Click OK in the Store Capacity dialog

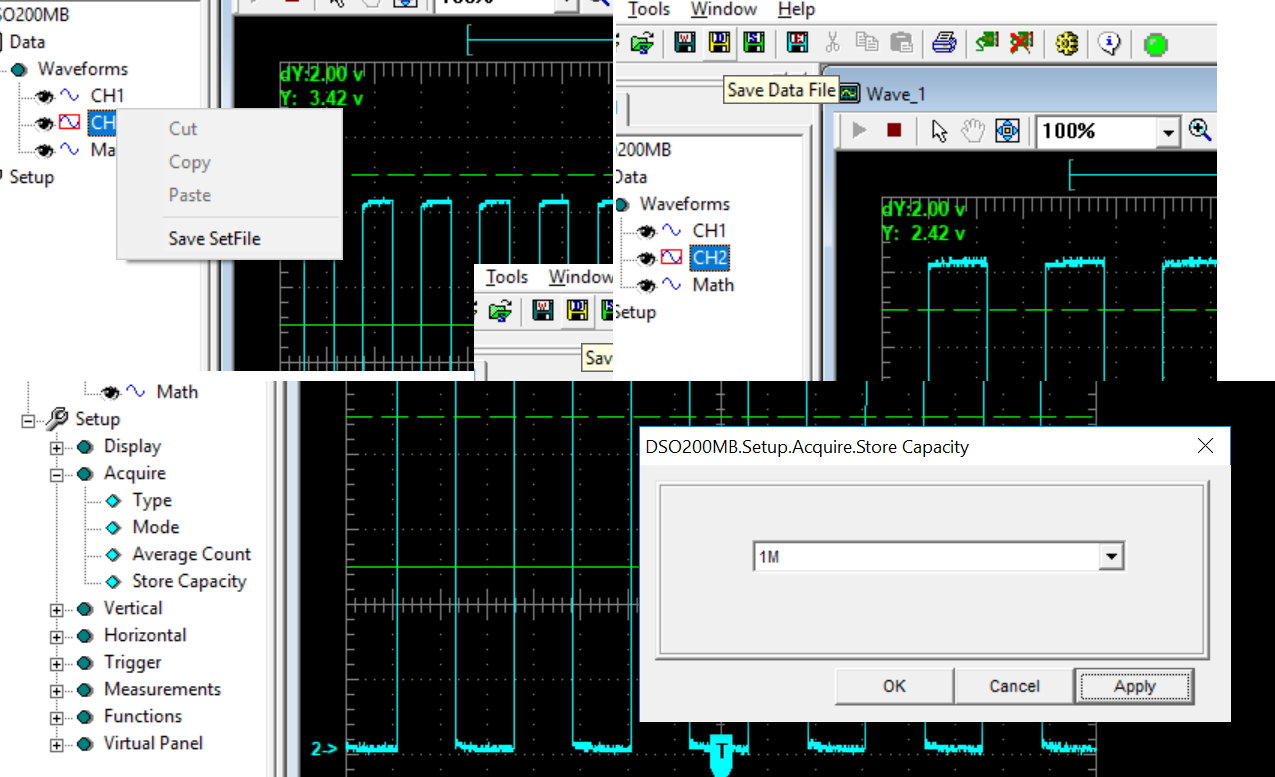click(894, 686)
